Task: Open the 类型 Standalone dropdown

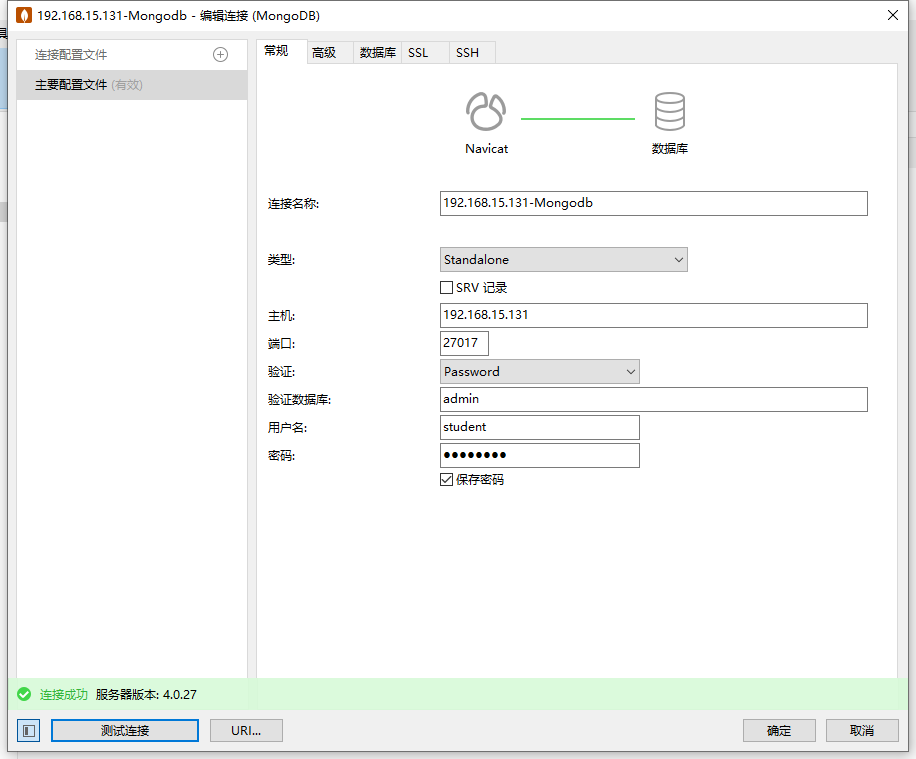Action: point(564,259)
